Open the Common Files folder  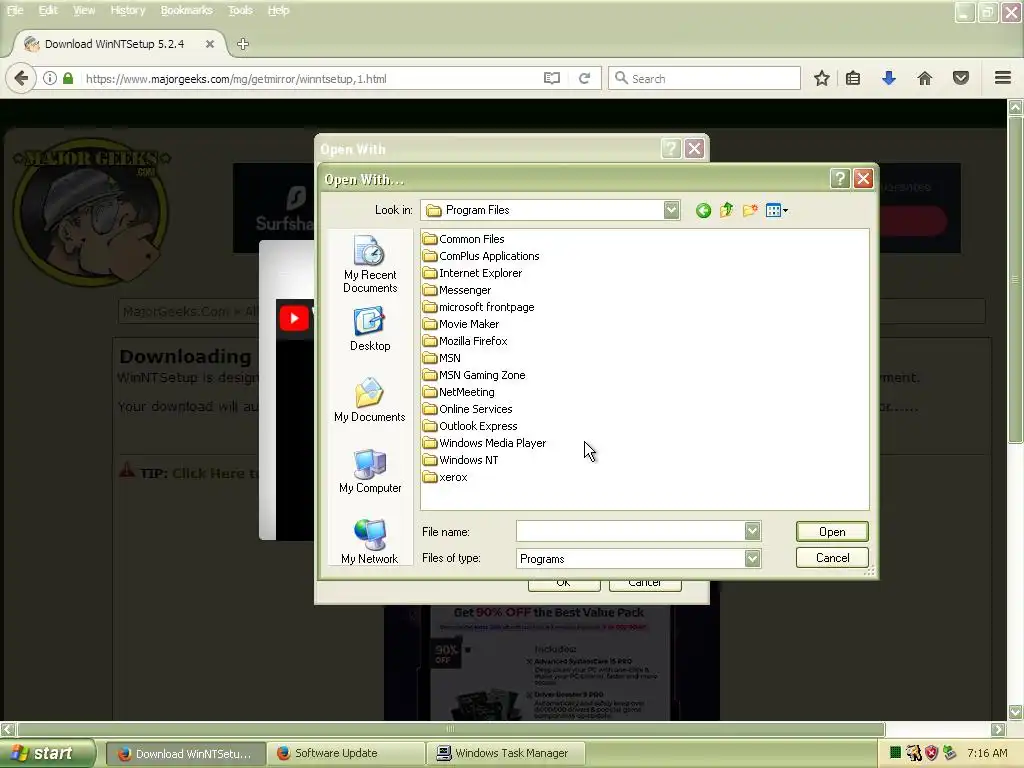coord(464,239)
